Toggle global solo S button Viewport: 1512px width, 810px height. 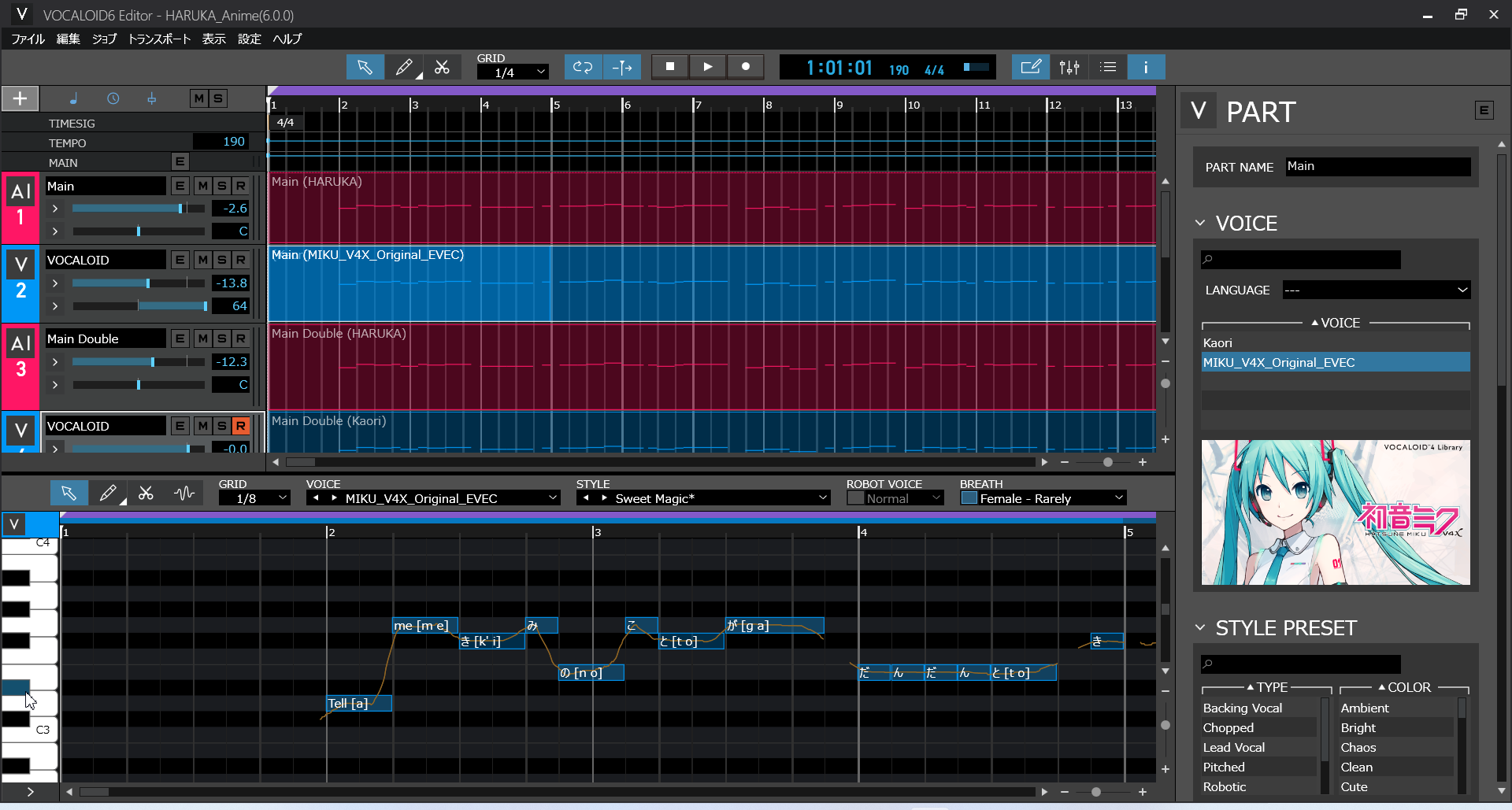click(x=217, y=98)
